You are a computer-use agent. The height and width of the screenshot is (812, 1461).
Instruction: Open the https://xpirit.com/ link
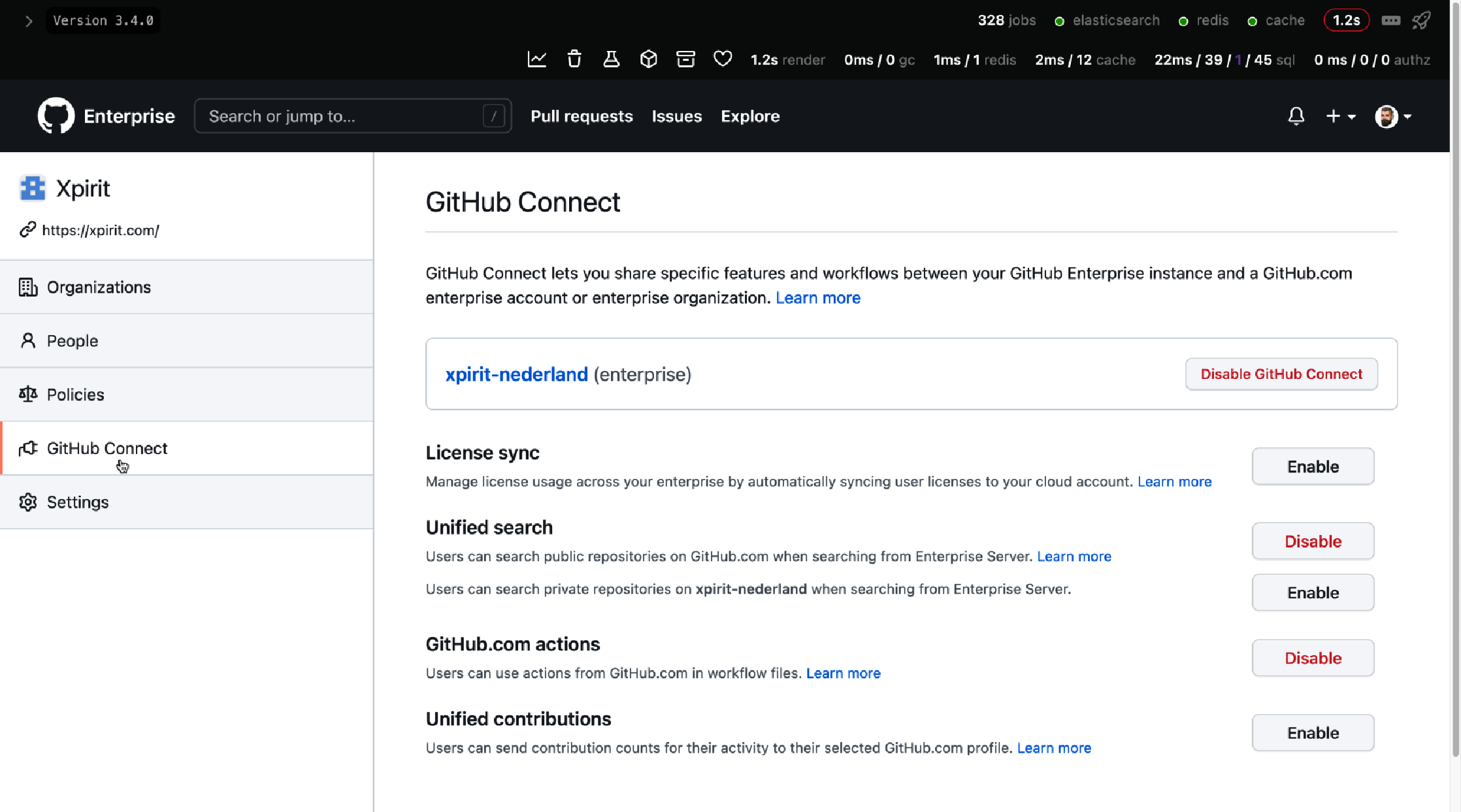[x=101, y=231]
